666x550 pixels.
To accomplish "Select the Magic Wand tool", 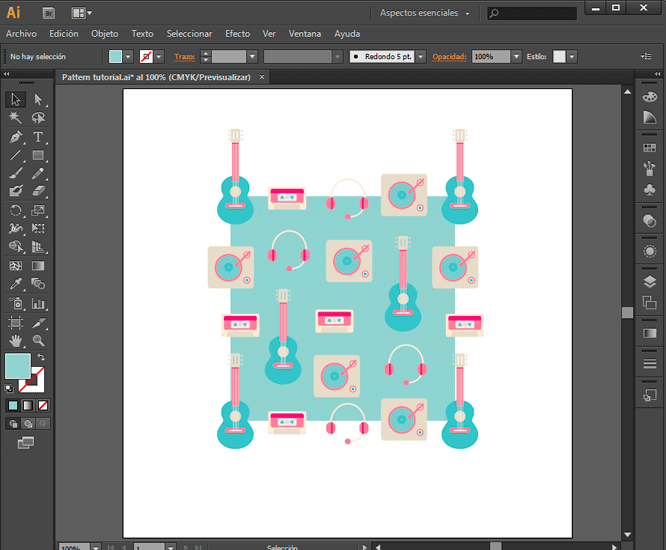I will (16, 118).
